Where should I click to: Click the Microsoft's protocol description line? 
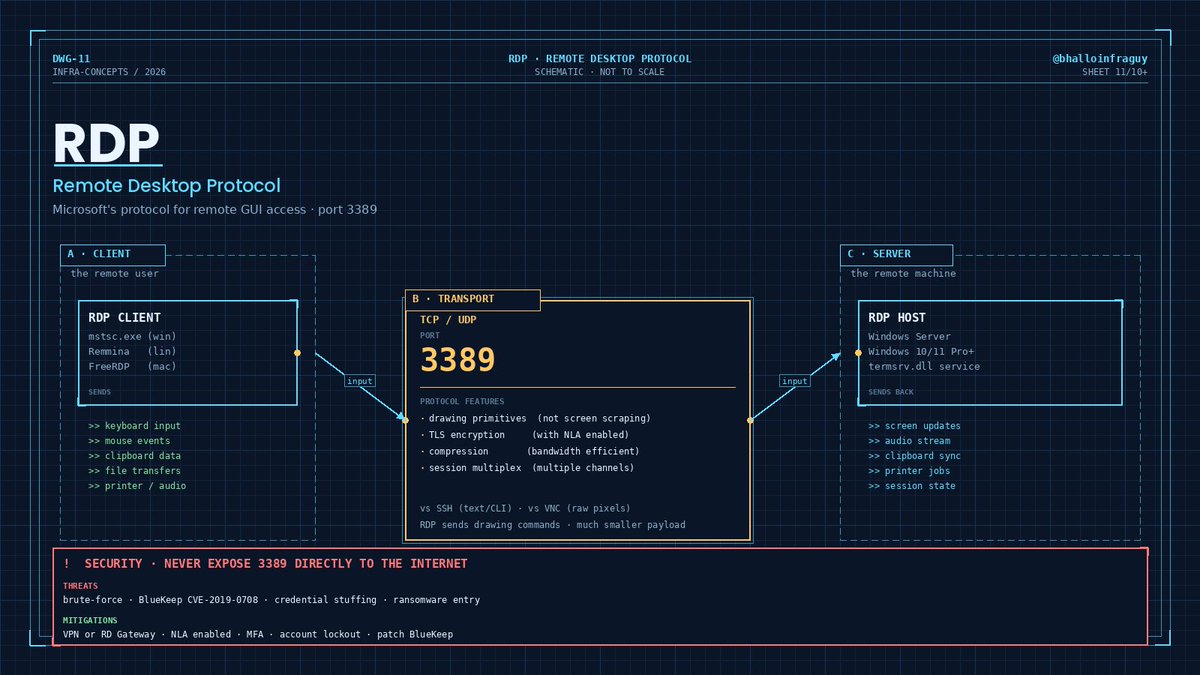click(215, 210)
